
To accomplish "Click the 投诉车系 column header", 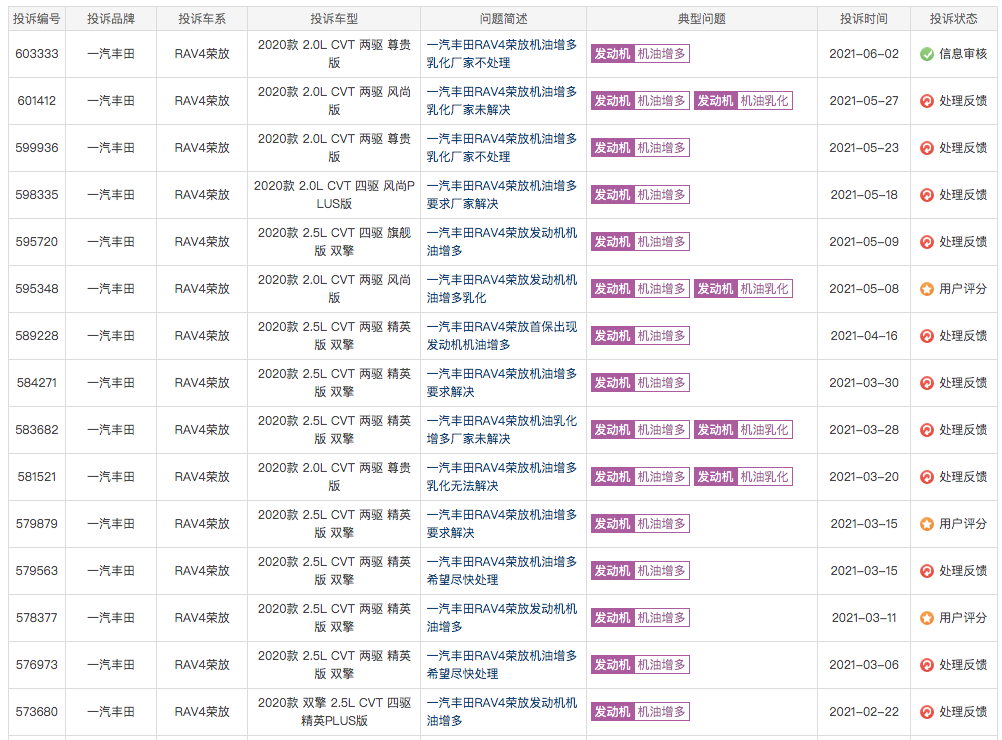I will (x=202, y=19).
